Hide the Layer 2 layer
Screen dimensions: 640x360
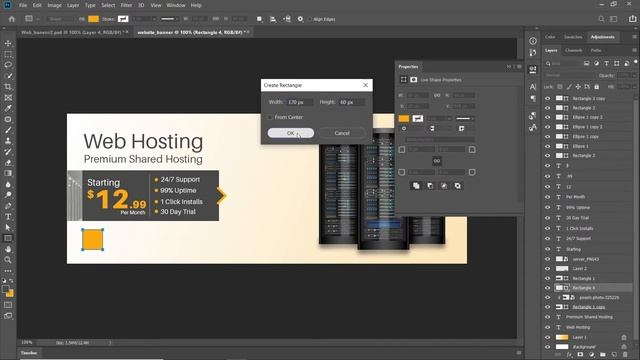point(548,269)
